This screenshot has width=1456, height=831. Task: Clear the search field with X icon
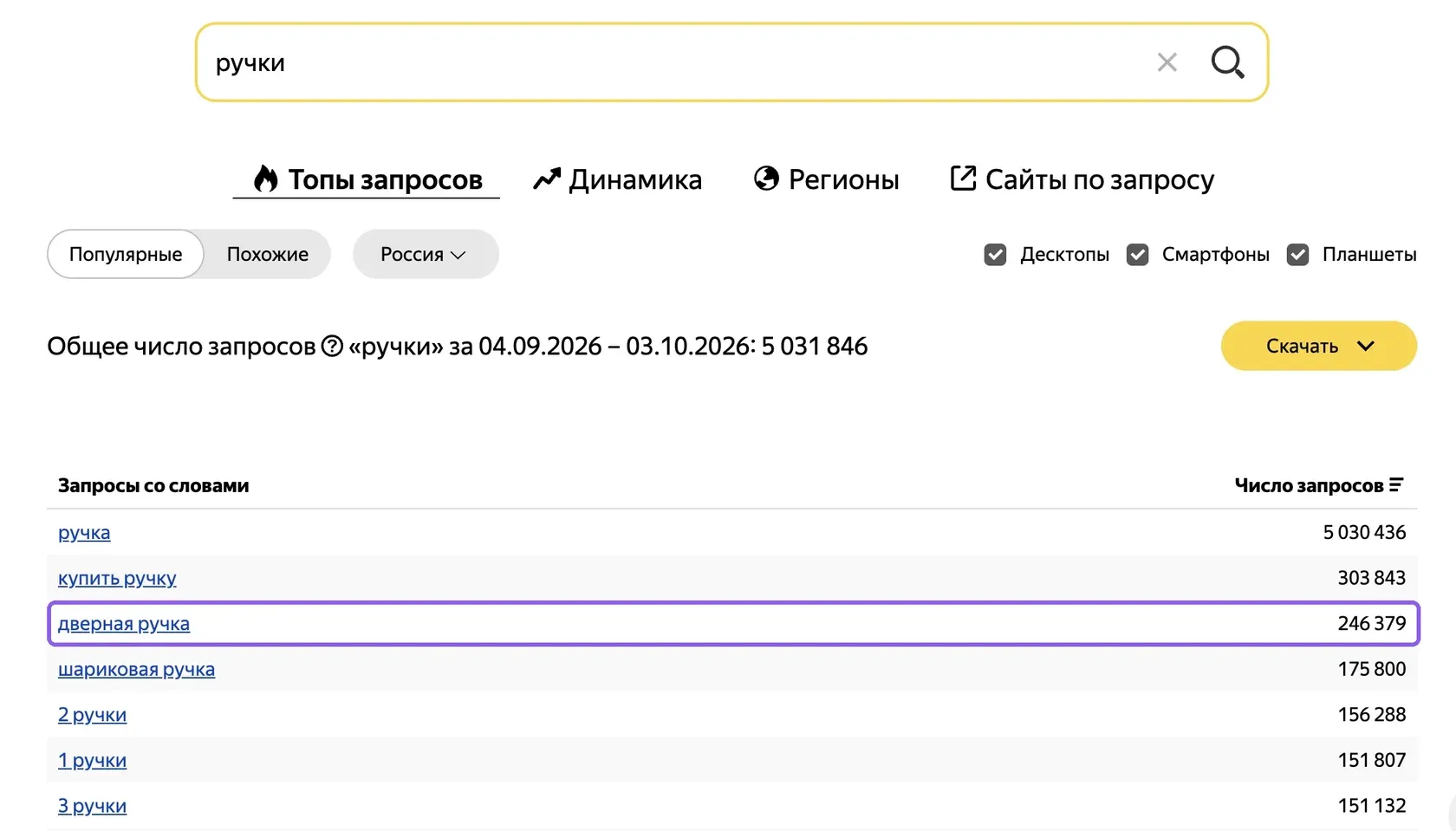point(1167,62)
